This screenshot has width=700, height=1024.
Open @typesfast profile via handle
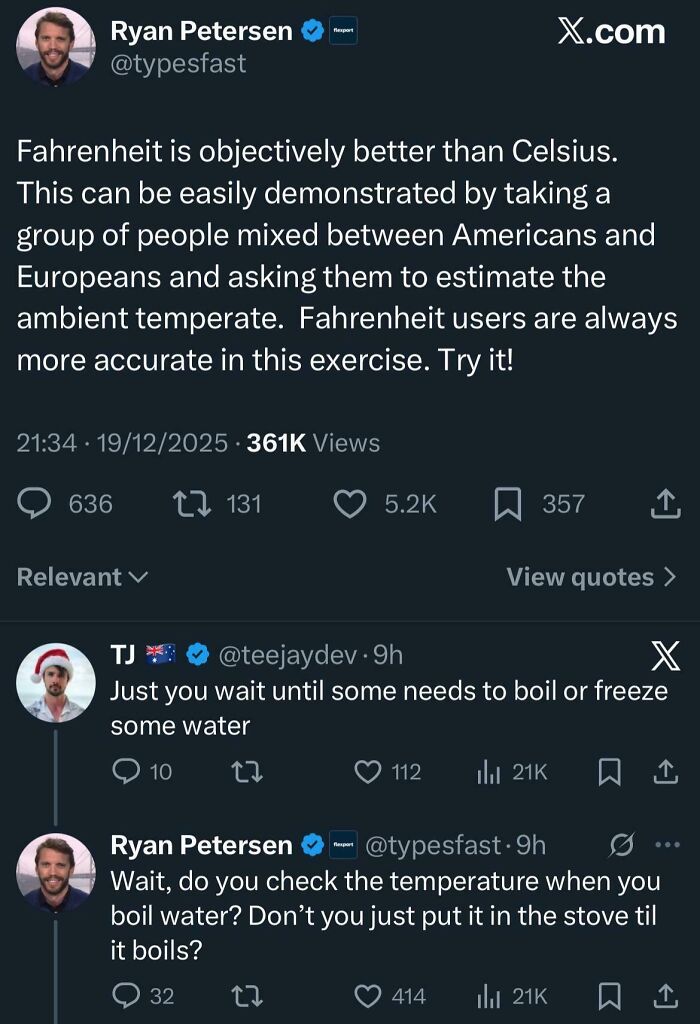pyautogui.click(x=173, y=61)
